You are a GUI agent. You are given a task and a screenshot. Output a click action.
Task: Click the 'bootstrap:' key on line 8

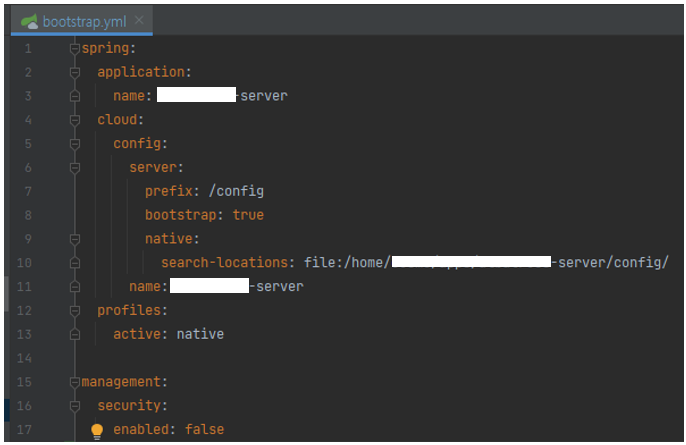tap(184, 215)
